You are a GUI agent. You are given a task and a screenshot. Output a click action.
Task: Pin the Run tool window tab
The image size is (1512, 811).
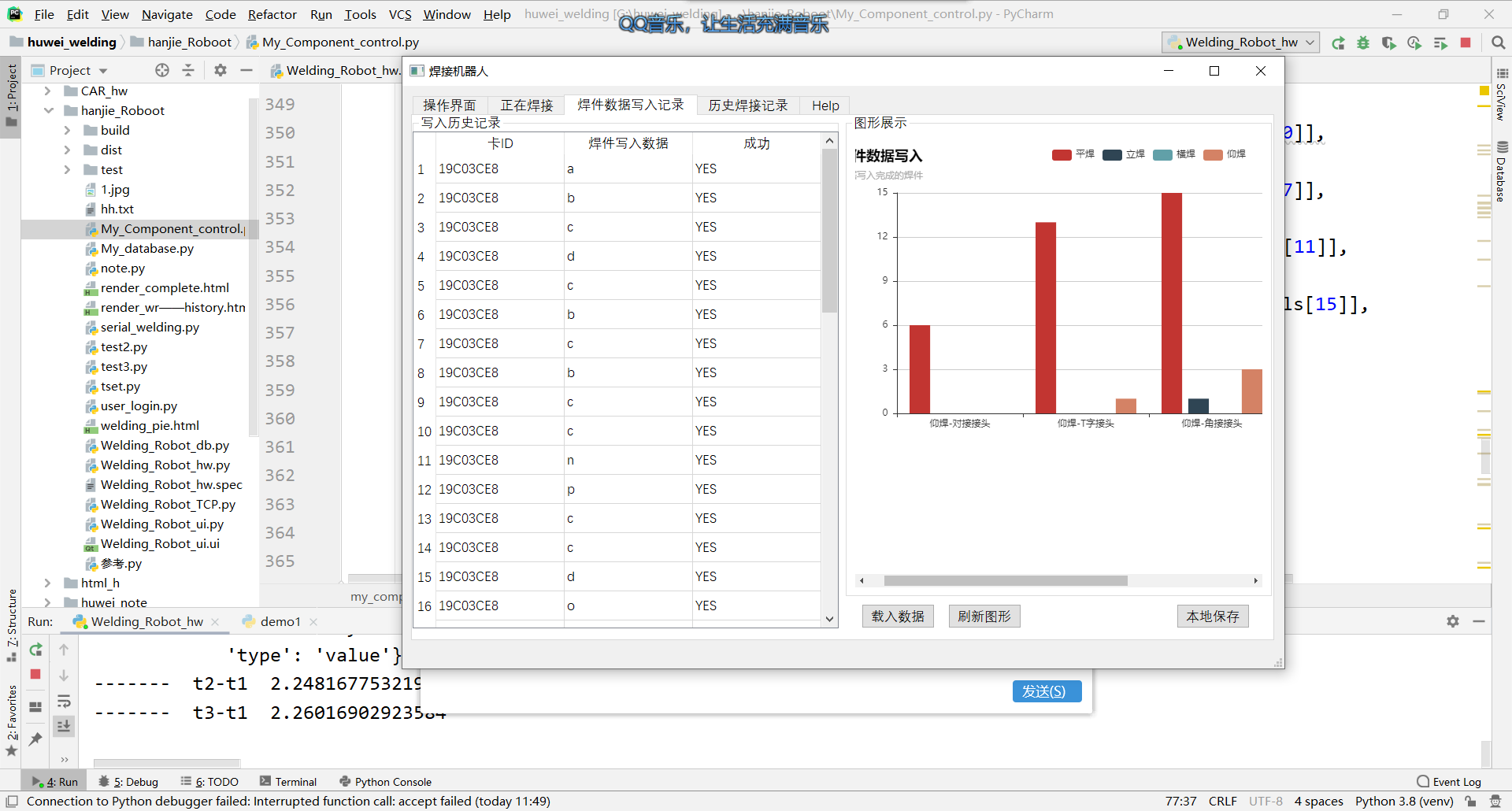point(35,739)
